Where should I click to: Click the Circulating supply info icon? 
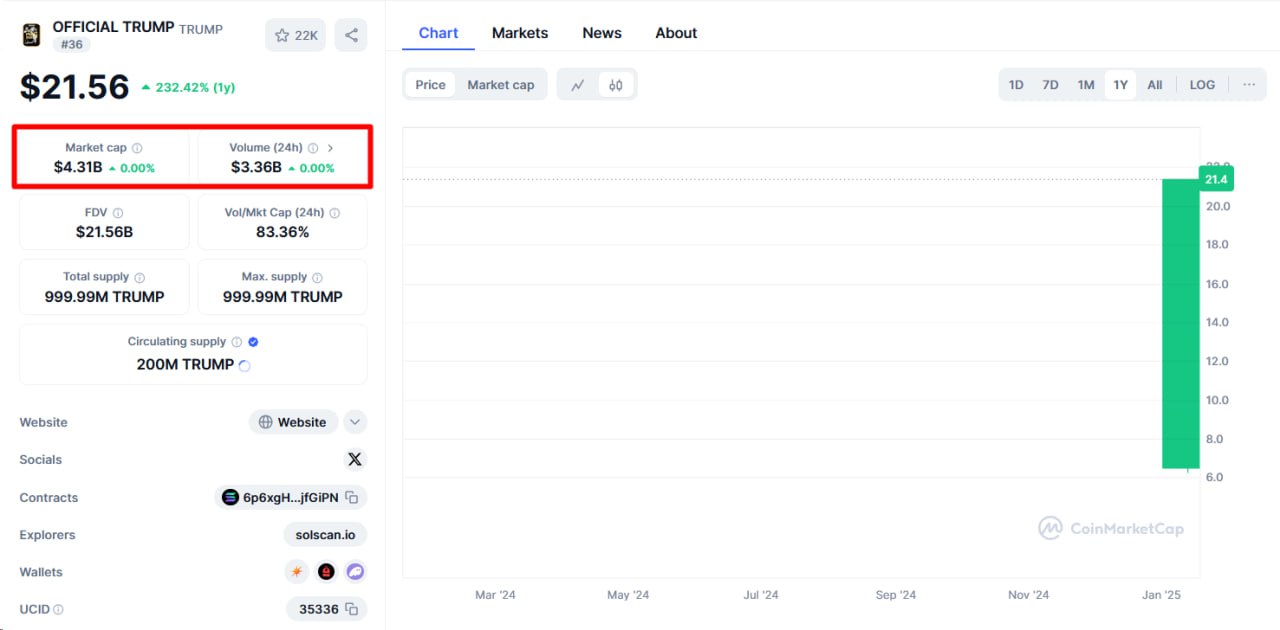[237, 342]
